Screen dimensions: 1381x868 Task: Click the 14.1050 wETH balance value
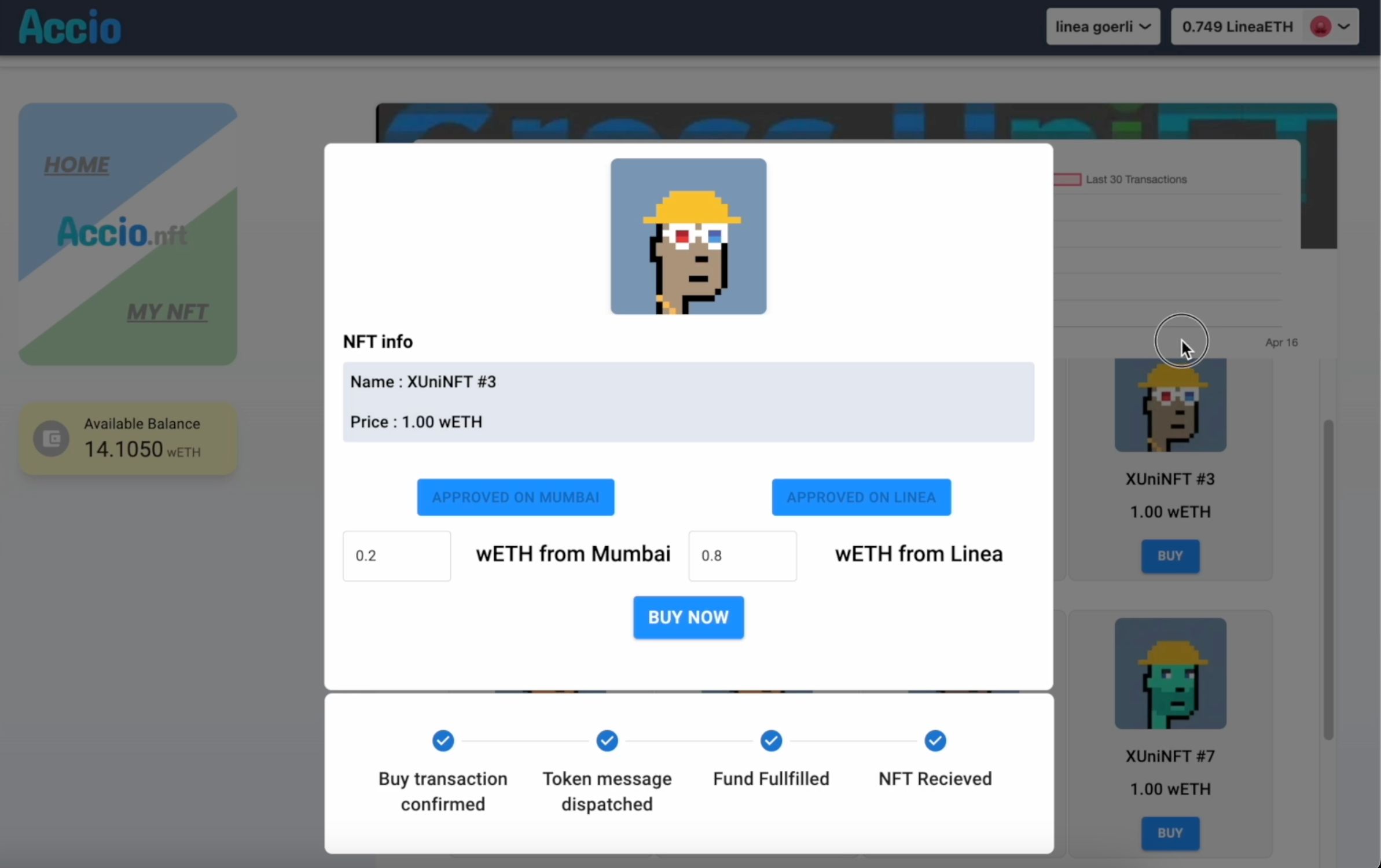pos(142,450)
